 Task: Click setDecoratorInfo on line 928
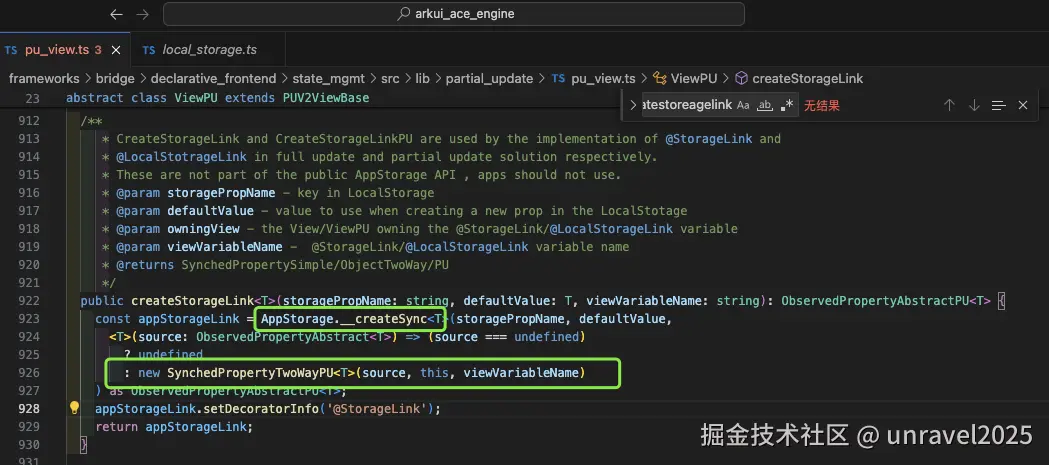click(x=262, y=408)
